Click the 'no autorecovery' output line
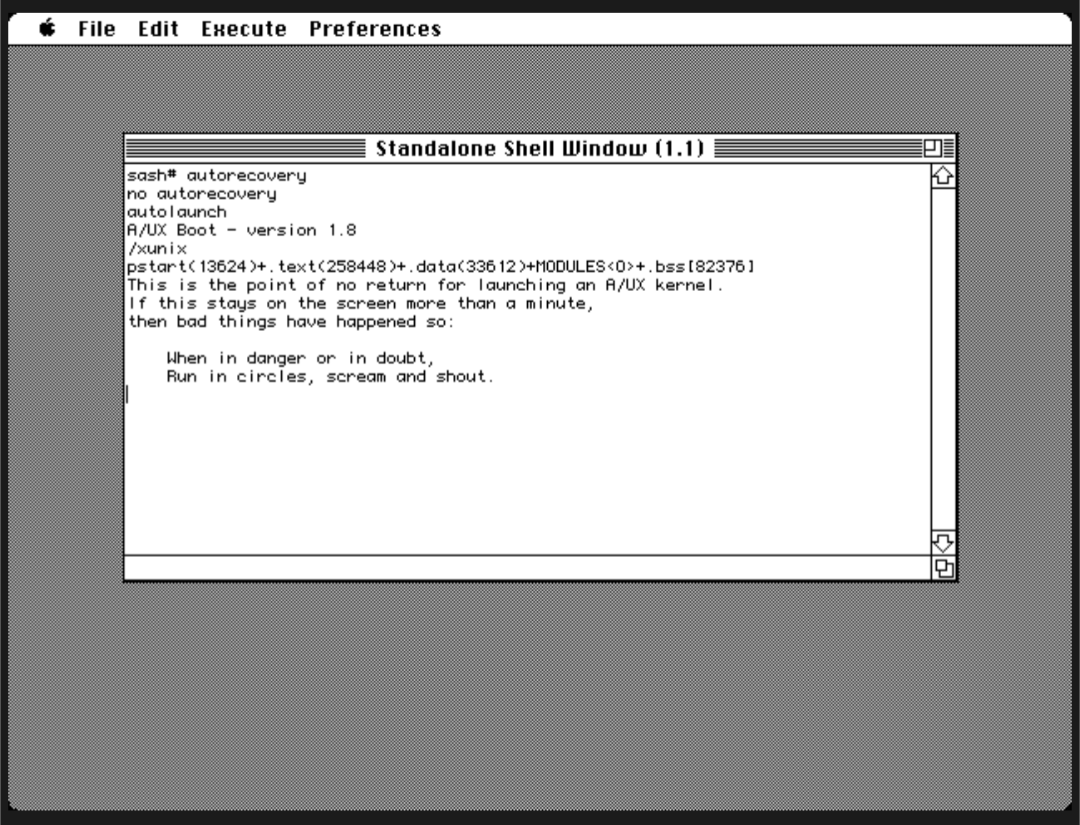 coord(202,194)
